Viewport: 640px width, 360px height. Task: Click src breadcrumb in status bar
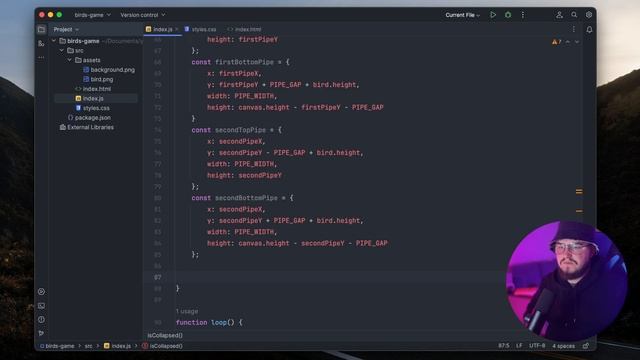coord(89,346)
